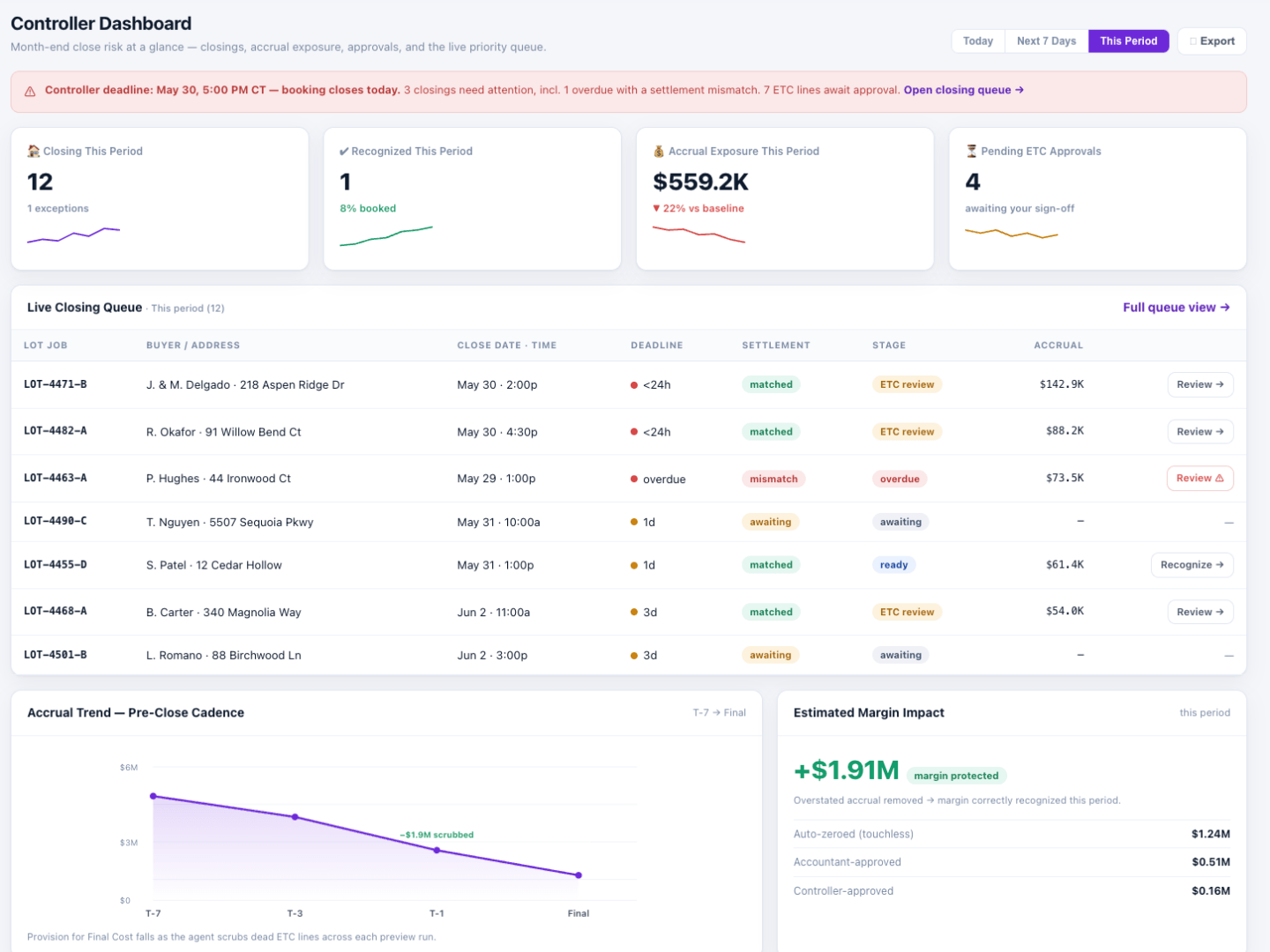Click the red down arrow next to 22% vs baseline

pyautogui.click(x=656, y=209)
